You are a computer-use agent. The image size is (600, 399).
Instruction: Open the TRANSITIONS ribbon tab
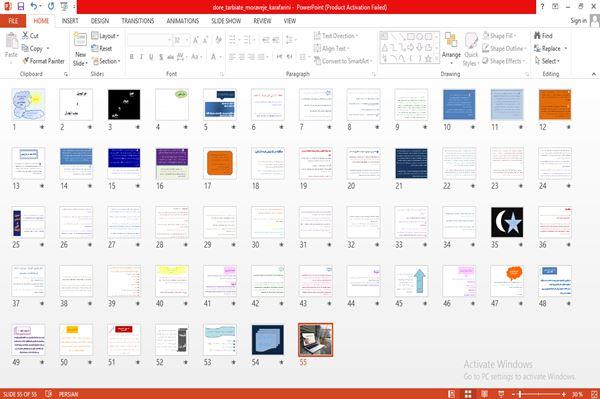[x=137, y=21]
